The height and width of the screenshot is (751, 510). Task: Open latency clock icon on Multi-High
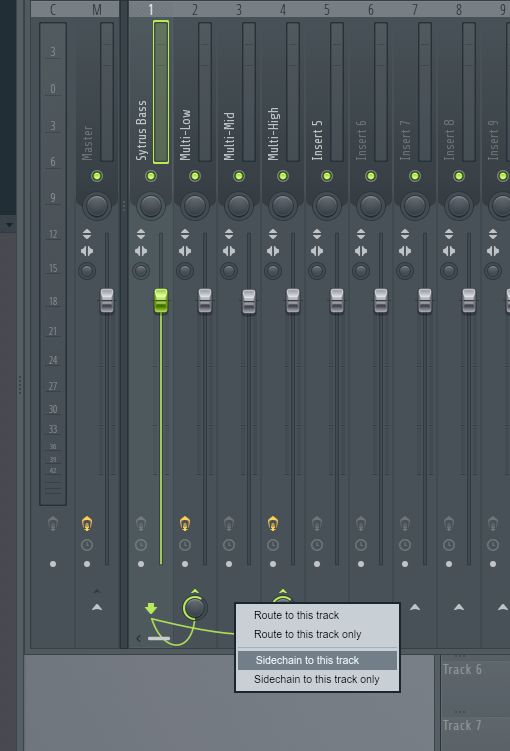click(x=273, y=545)
